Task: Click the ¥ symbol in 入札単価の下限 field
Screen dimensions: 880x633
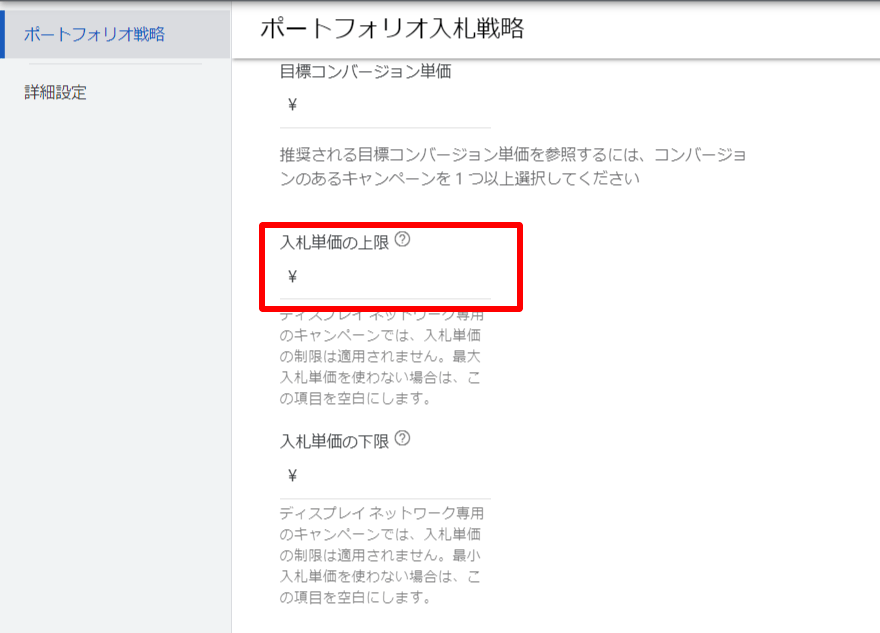Action: click(292, 476)
